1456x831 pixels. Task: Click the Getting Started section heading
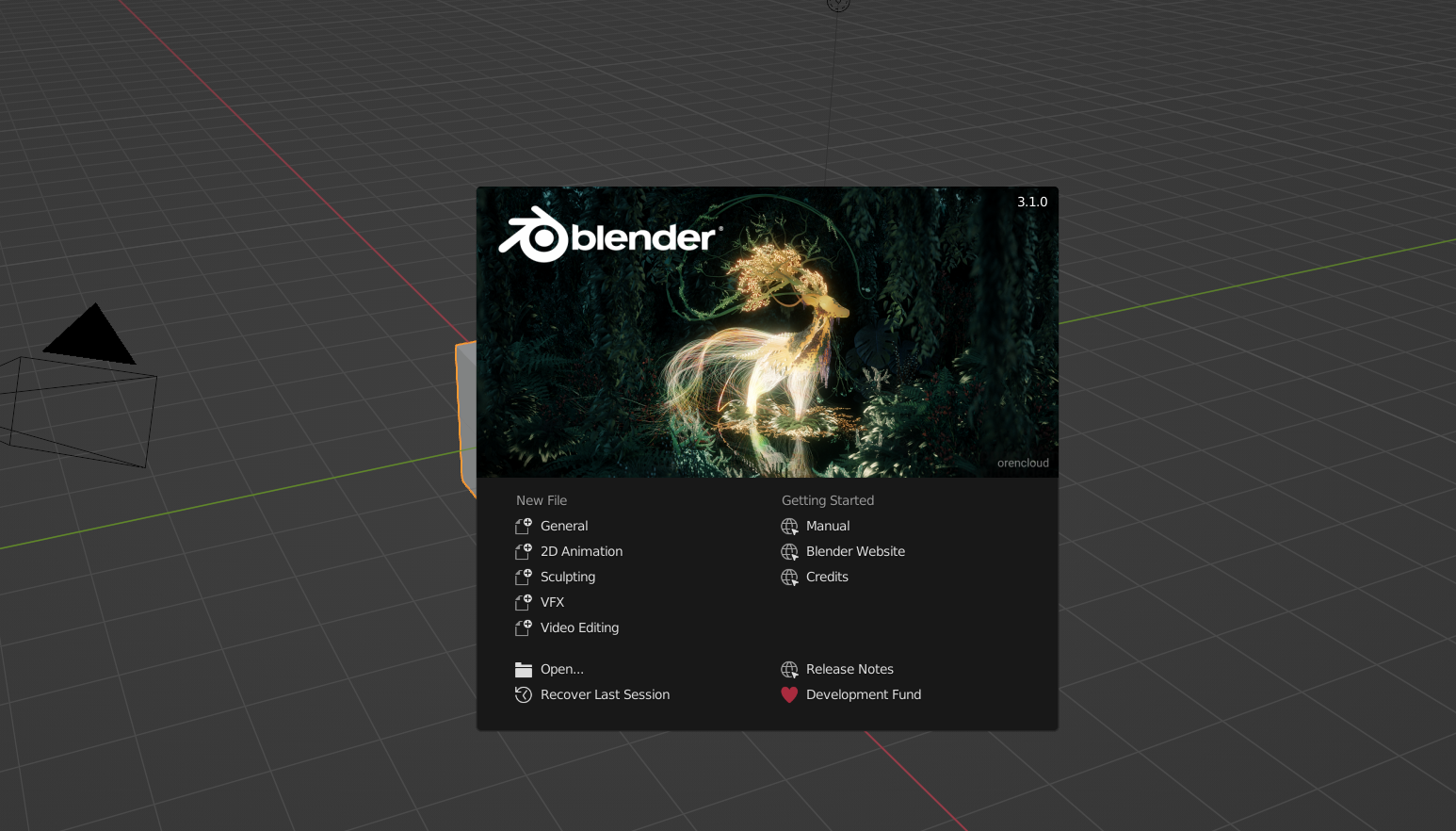pos(828,500)
